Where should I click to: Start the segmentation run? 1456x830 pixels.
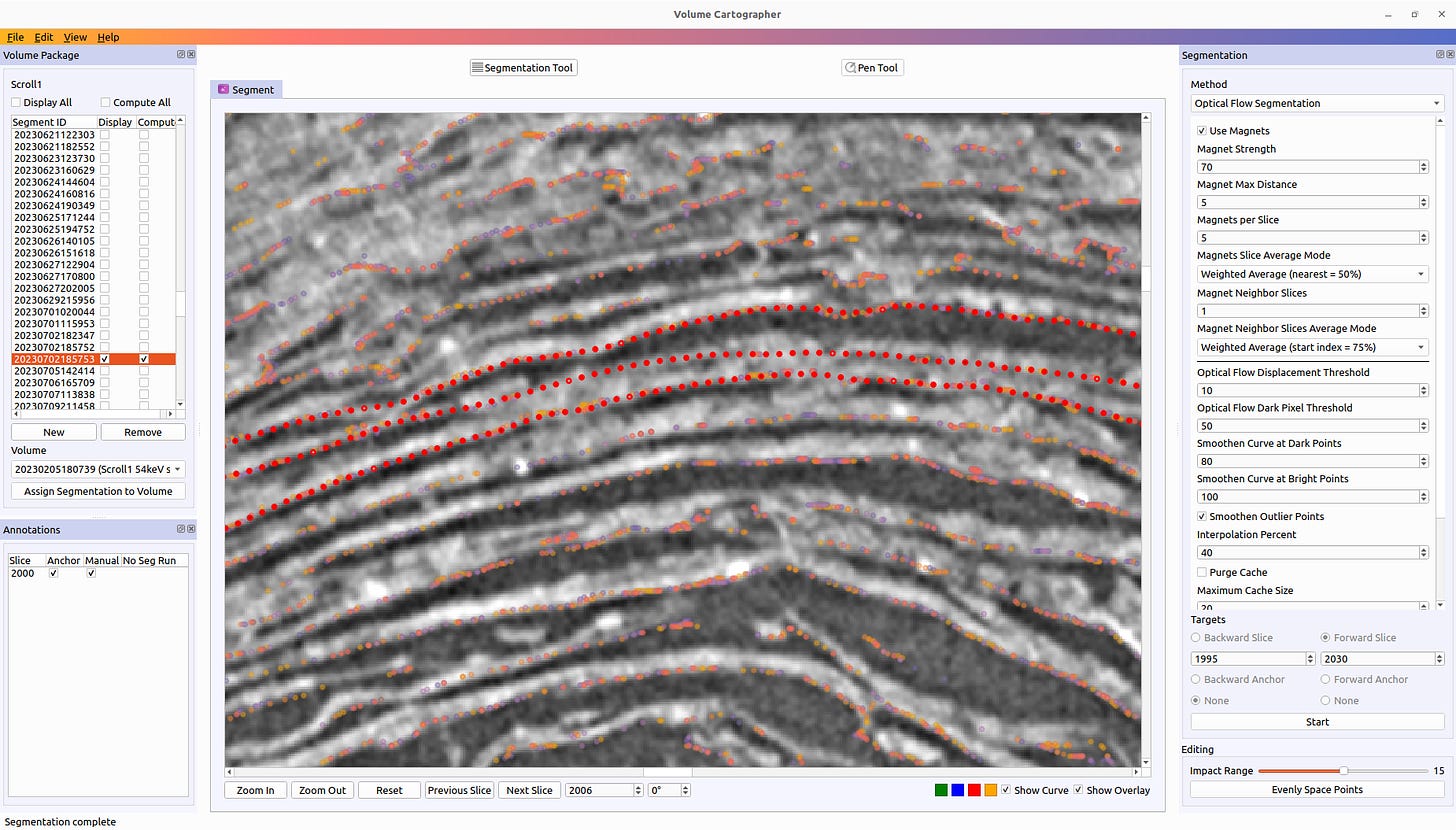(x=1317, y=722)
